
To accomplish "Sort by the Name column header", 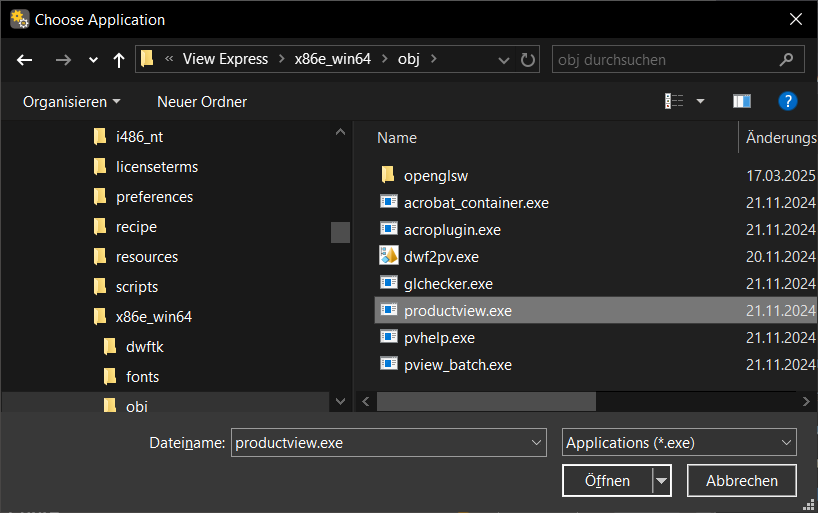I will [x=397, y=138].
